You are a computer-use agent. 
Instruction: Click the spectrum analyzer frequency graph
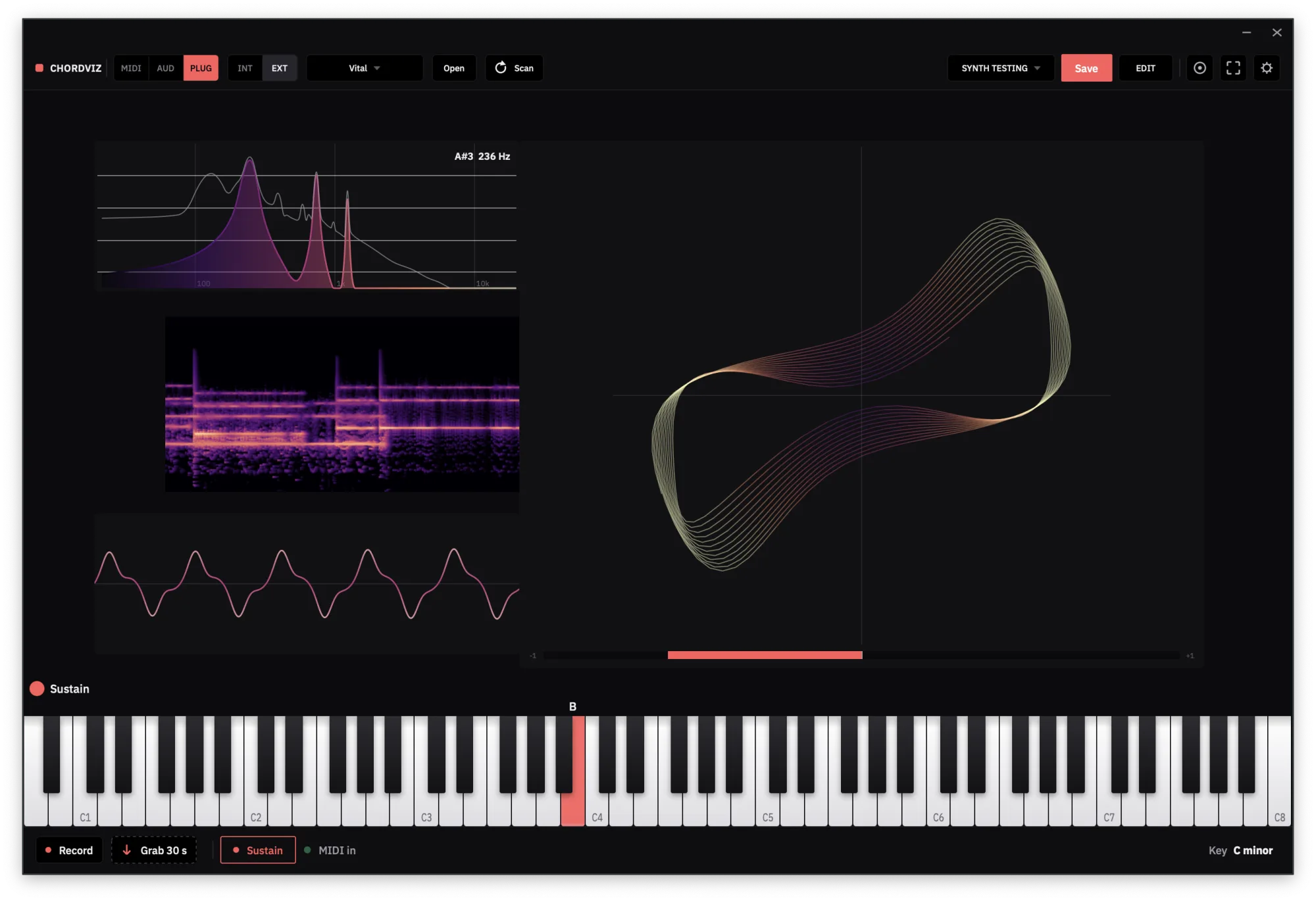click(307, 216)
